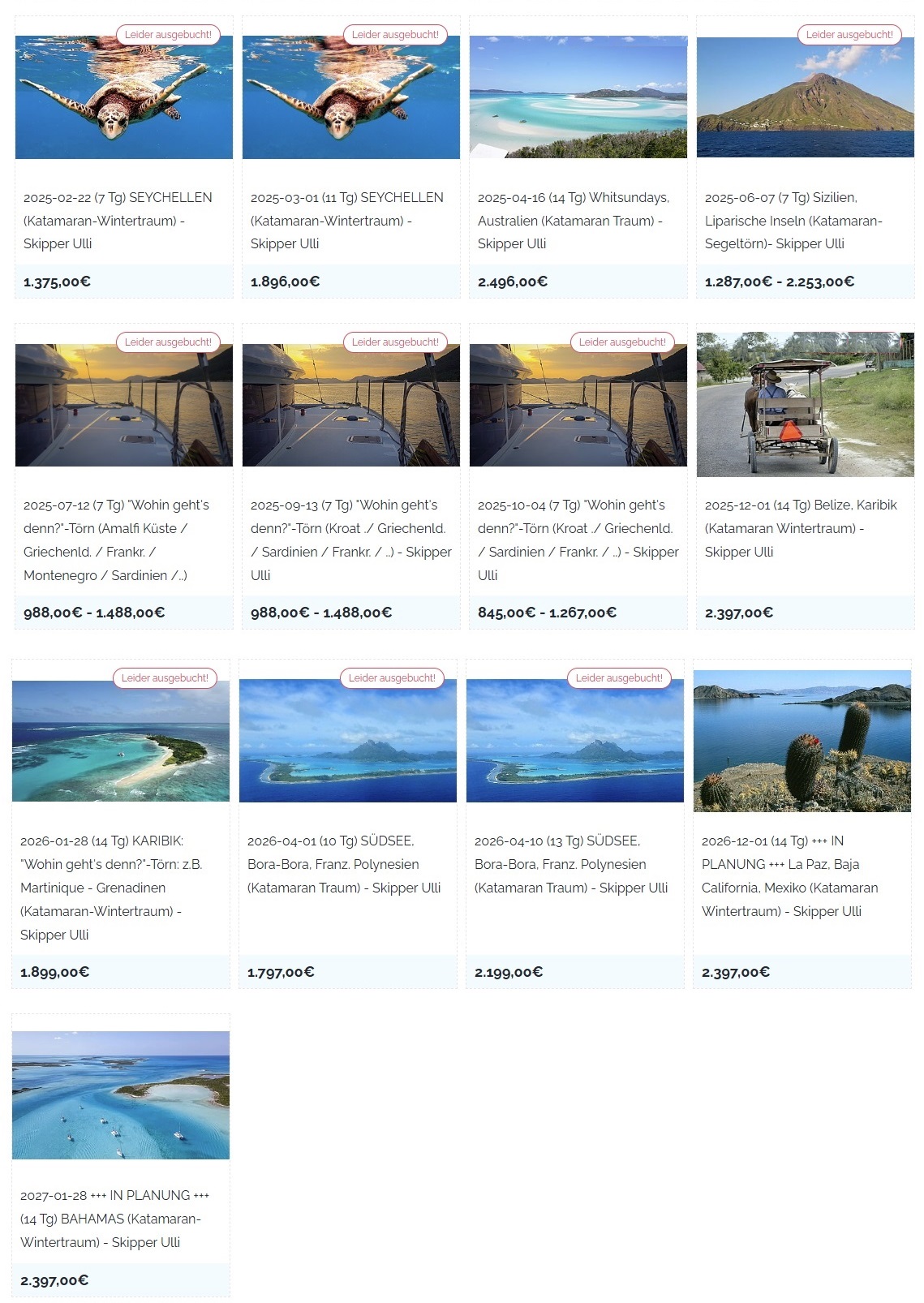The image size is (924, 1303).
Task: Click 'Leider ausgebucht!' badge on the Sizilien trip
Action: 849,35
